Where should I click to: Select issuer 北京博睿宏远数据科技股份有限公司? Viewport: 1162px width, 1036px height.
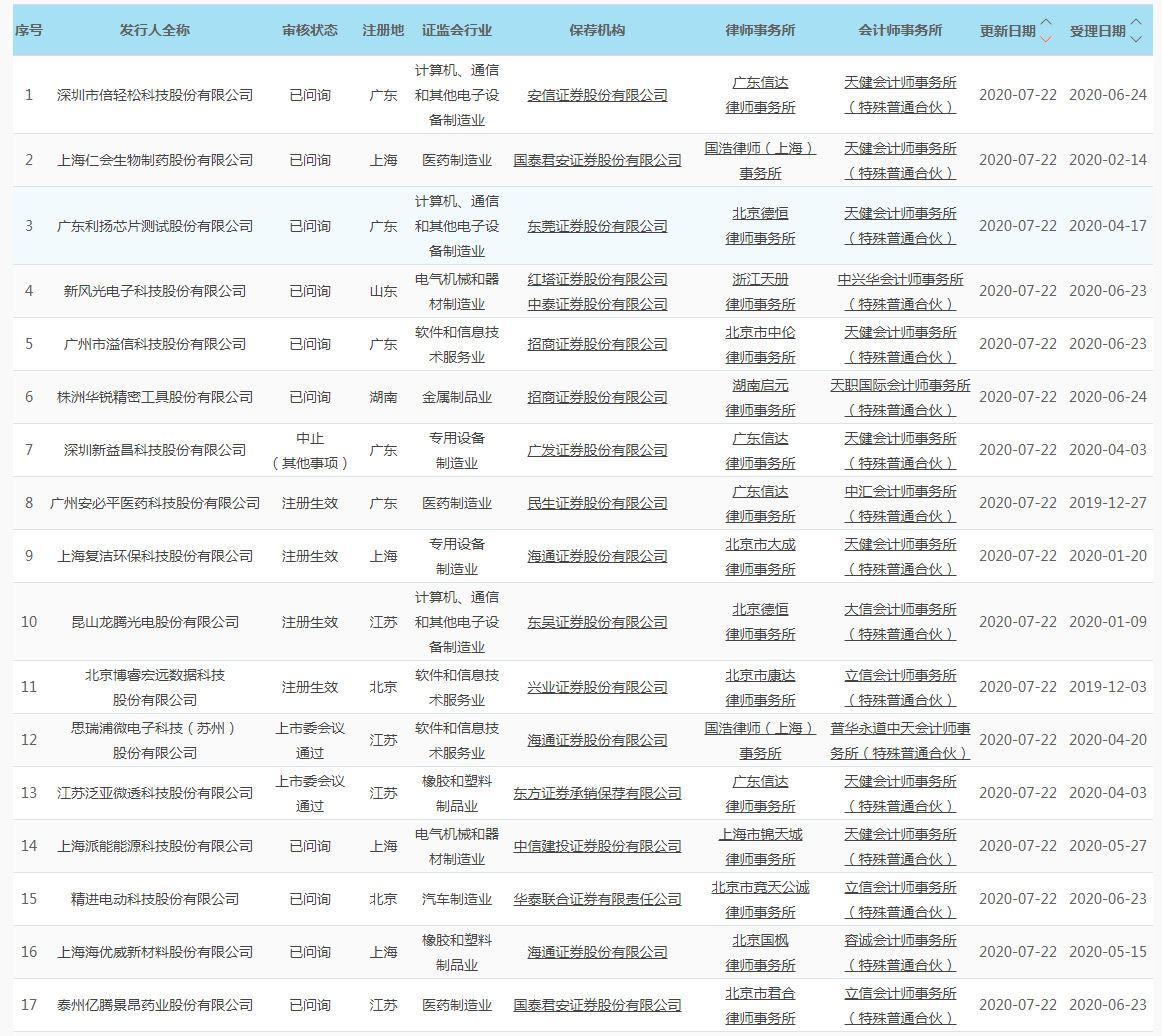click(155, 687)
